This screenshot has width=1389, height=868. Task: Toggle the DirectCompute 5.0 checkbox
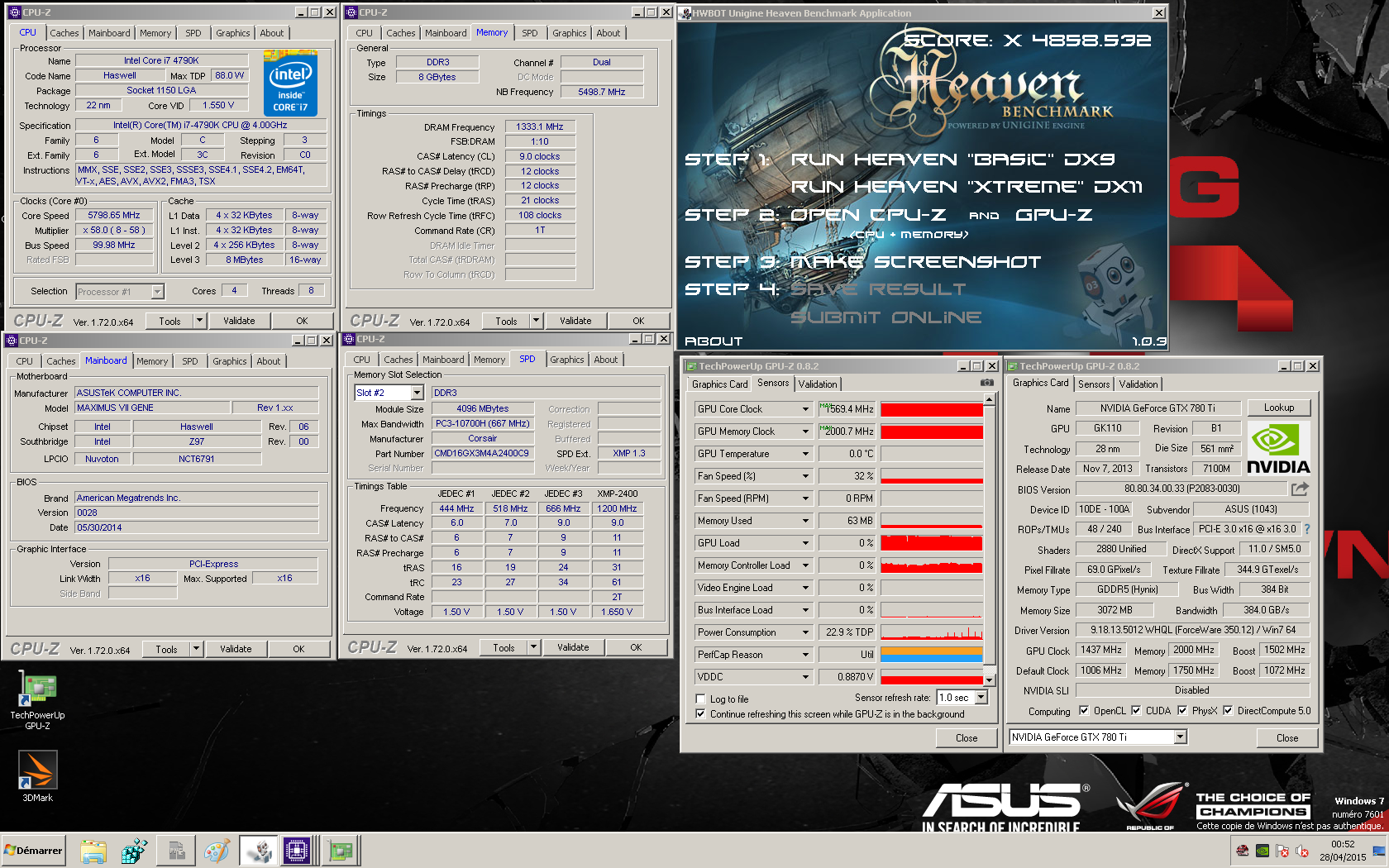pos(1228,710)
